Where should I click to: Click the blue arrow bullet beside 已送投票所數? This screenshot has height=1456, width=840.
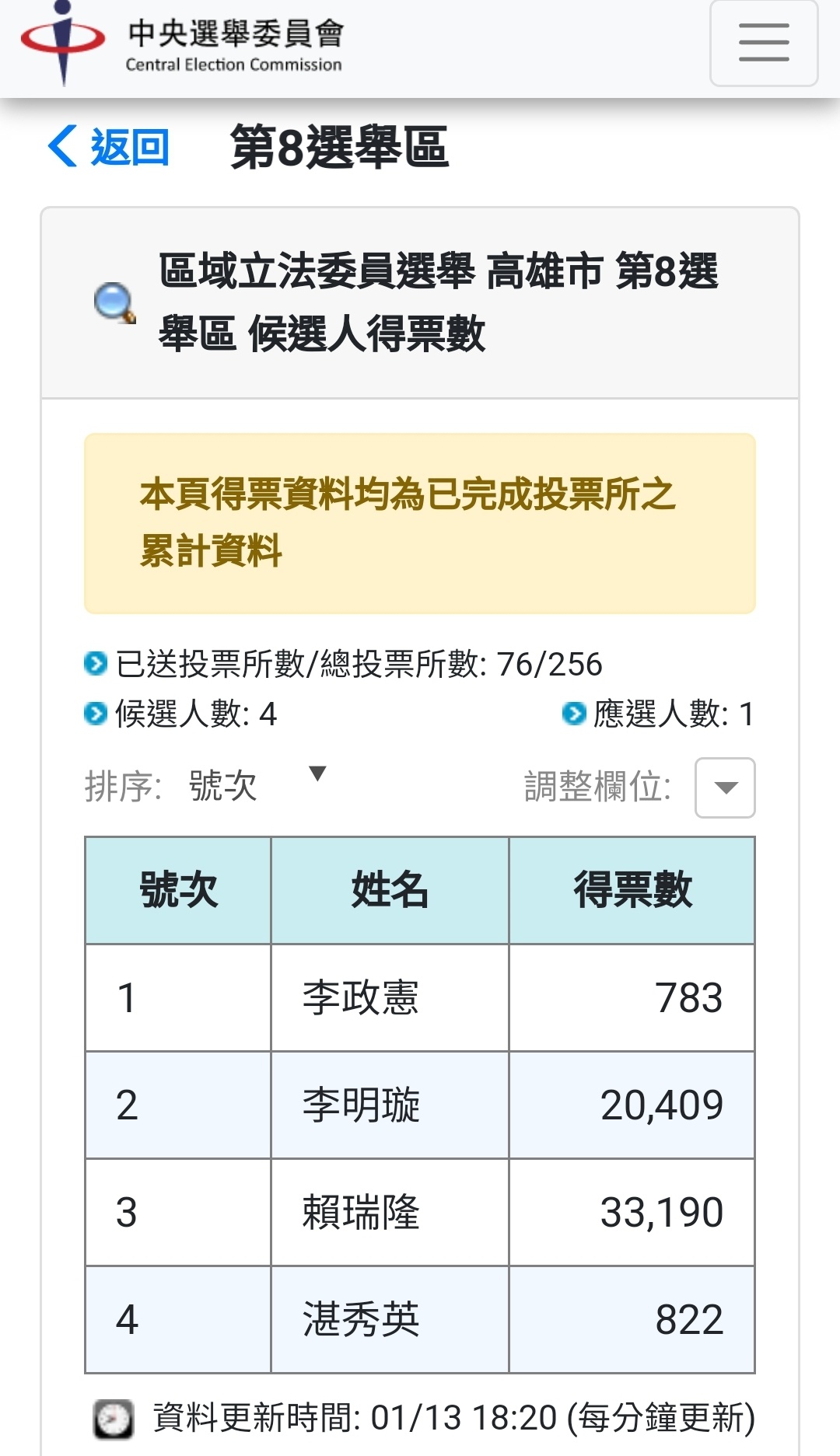pos(95,664)
